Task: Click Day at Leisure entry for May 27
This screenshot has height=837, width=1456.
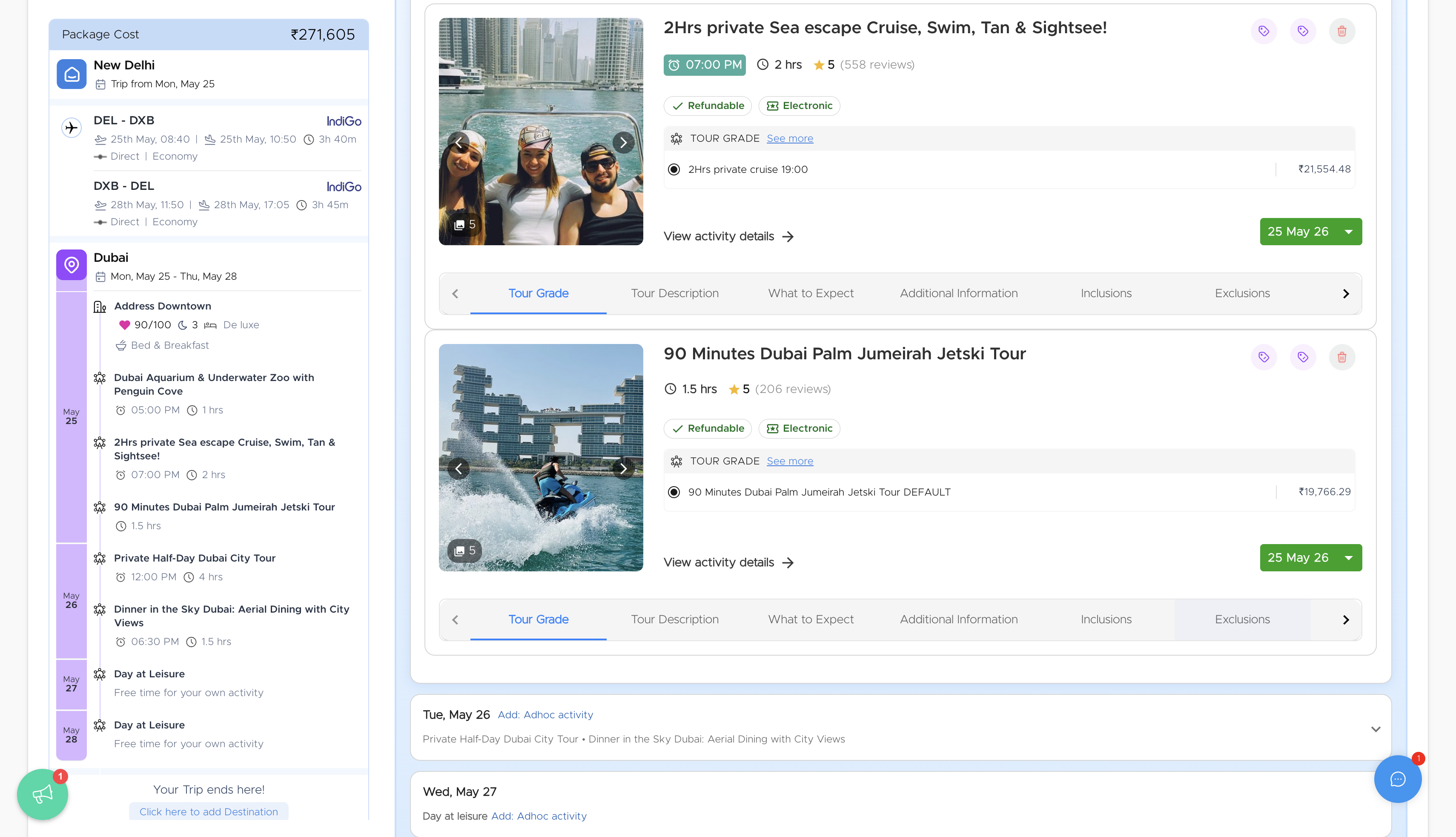Action: (x=149, y=674)
